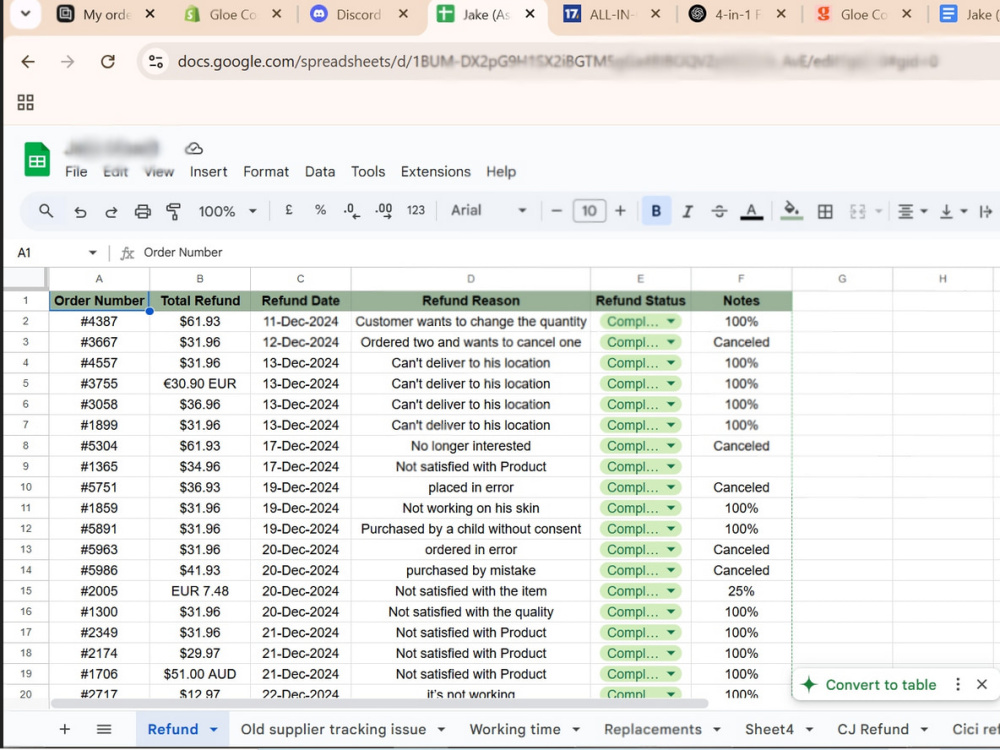Click the cloud save status icon

pos(194,149)
